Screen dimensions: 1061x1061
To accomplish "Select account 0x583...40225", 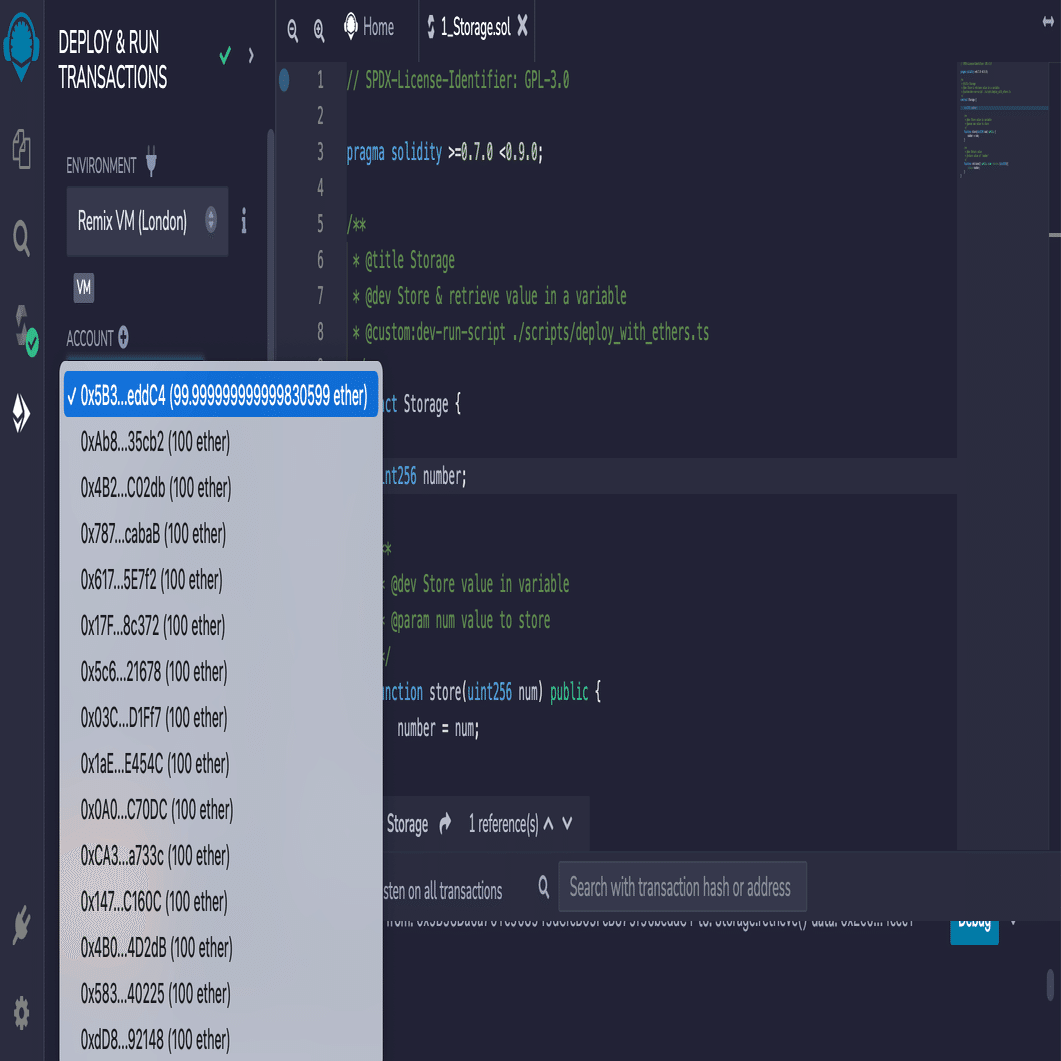I will click(221, 994).
